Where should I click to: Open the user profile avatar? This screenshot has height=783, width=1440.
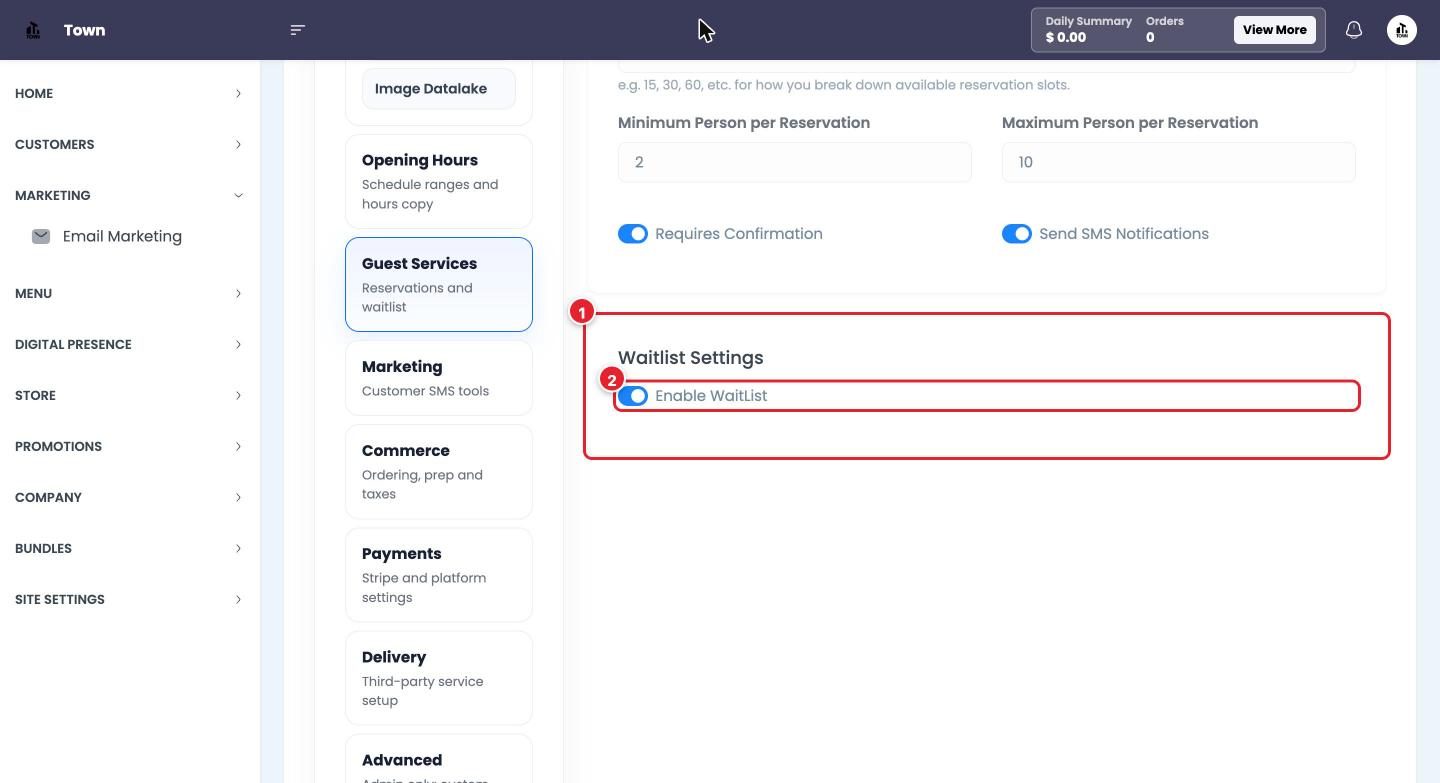(1402, 30)
